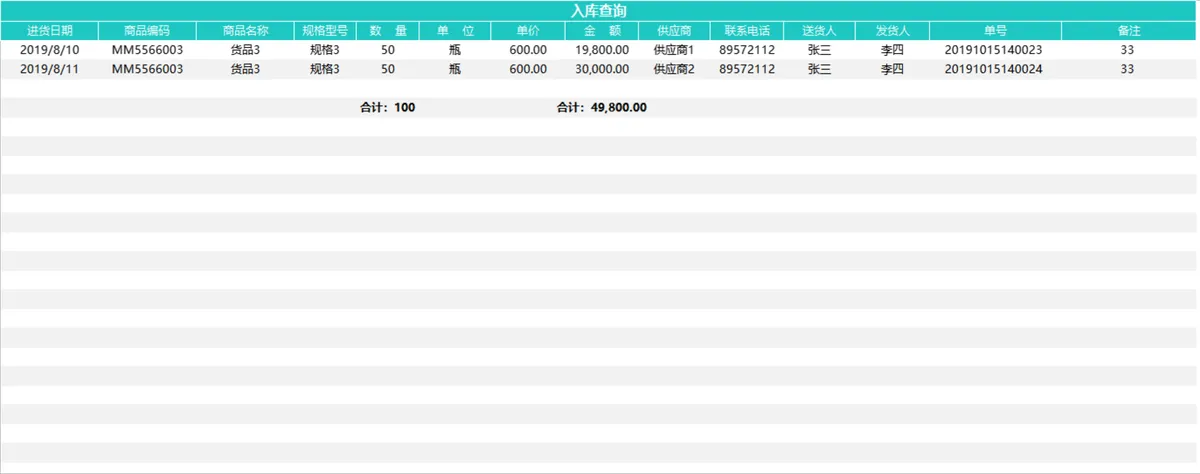
Task: Click the date cell 2019/8/10
Action: click(49, 50)
